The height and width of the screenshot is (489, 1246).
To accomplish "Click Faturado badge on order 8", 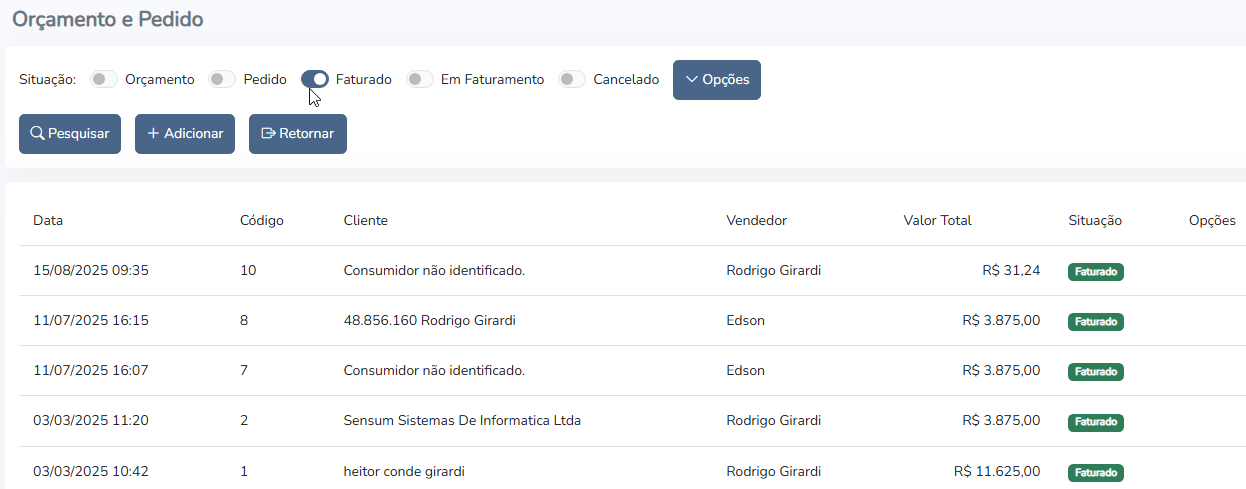I will (x=1096, y=322).
